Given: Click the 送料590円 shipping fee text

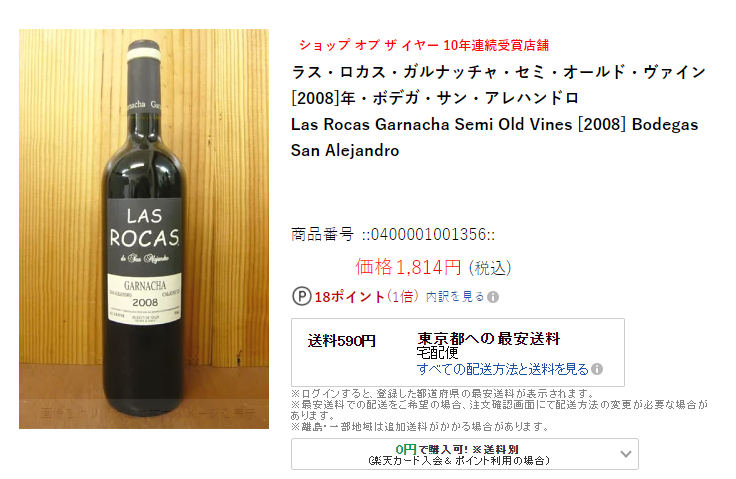Looking at the screenshot, I should tap(342, 341).
